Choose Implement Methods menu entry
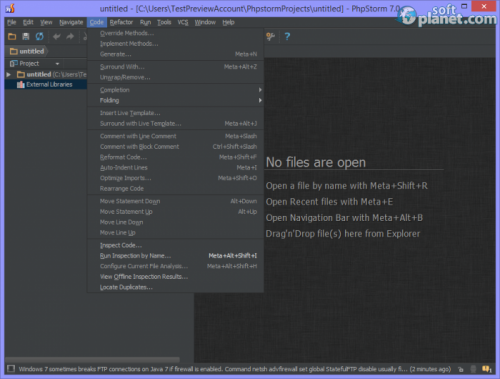The width and height of the screenshot is (500, 379). pyautogui.click(x=176, y=44)
